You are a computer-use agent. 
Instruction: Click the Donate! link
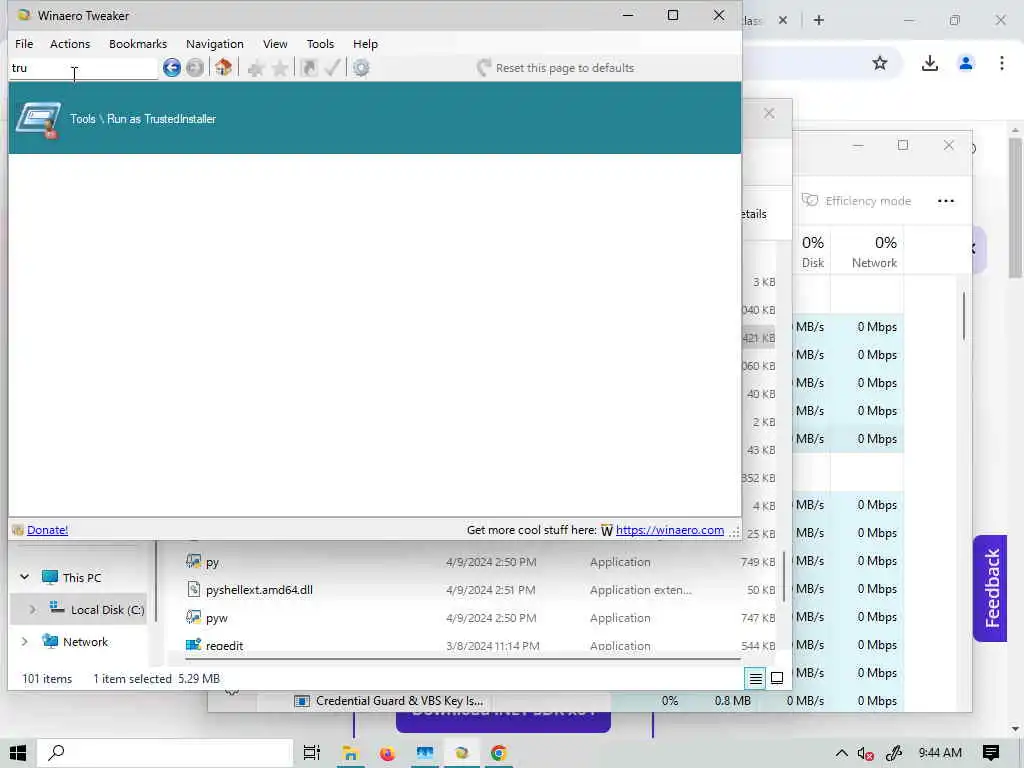pos(48,530)
